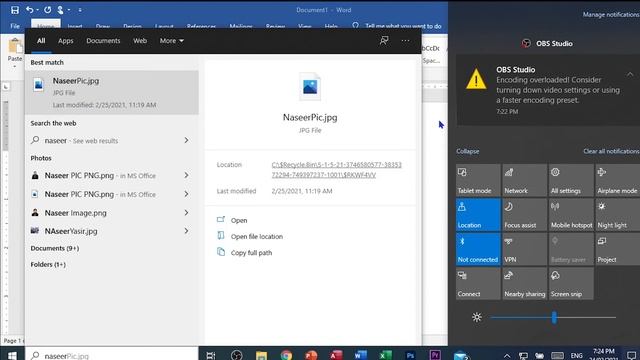Toggle Tablet mode quick action
The width and height of the screenshot is (640, 360).
tap(478, 180)
